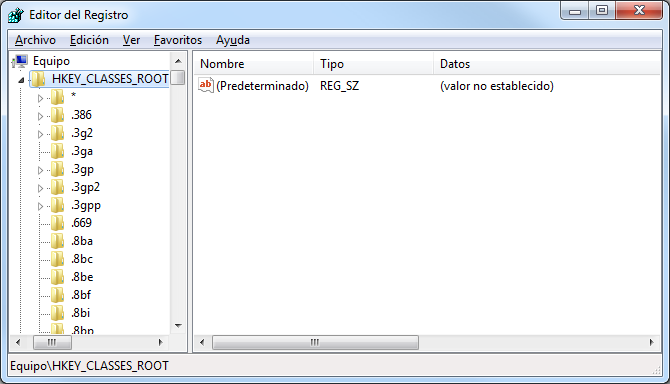670x384 pixels.
Task: Click the ab string value icon for Predeterminado
Action: point(206,85)
